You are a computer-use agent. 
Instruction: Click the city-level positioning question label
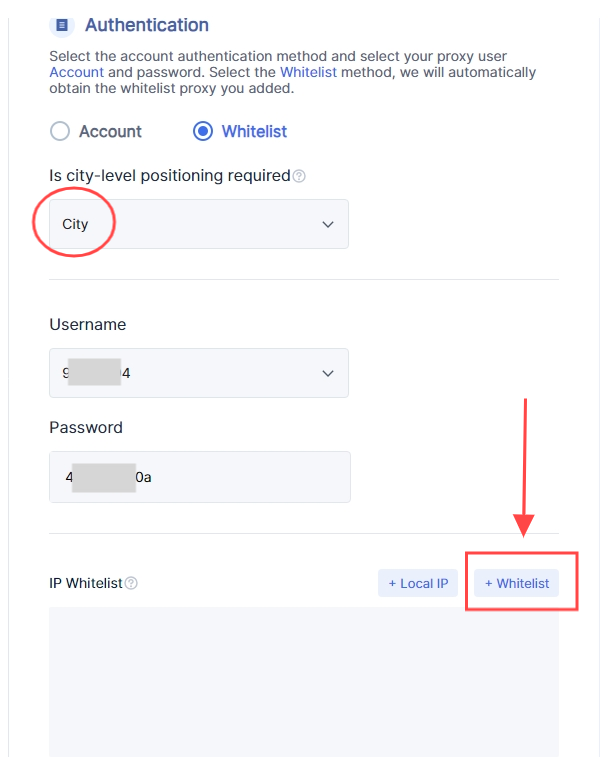click(170, 176)
